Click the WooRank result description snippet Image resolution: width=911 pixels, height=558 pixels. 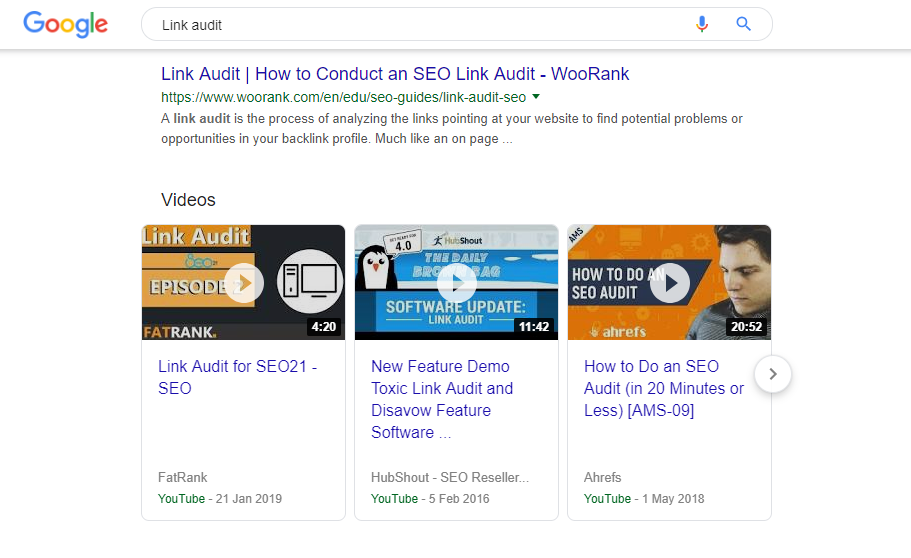[x=451, y=128]
